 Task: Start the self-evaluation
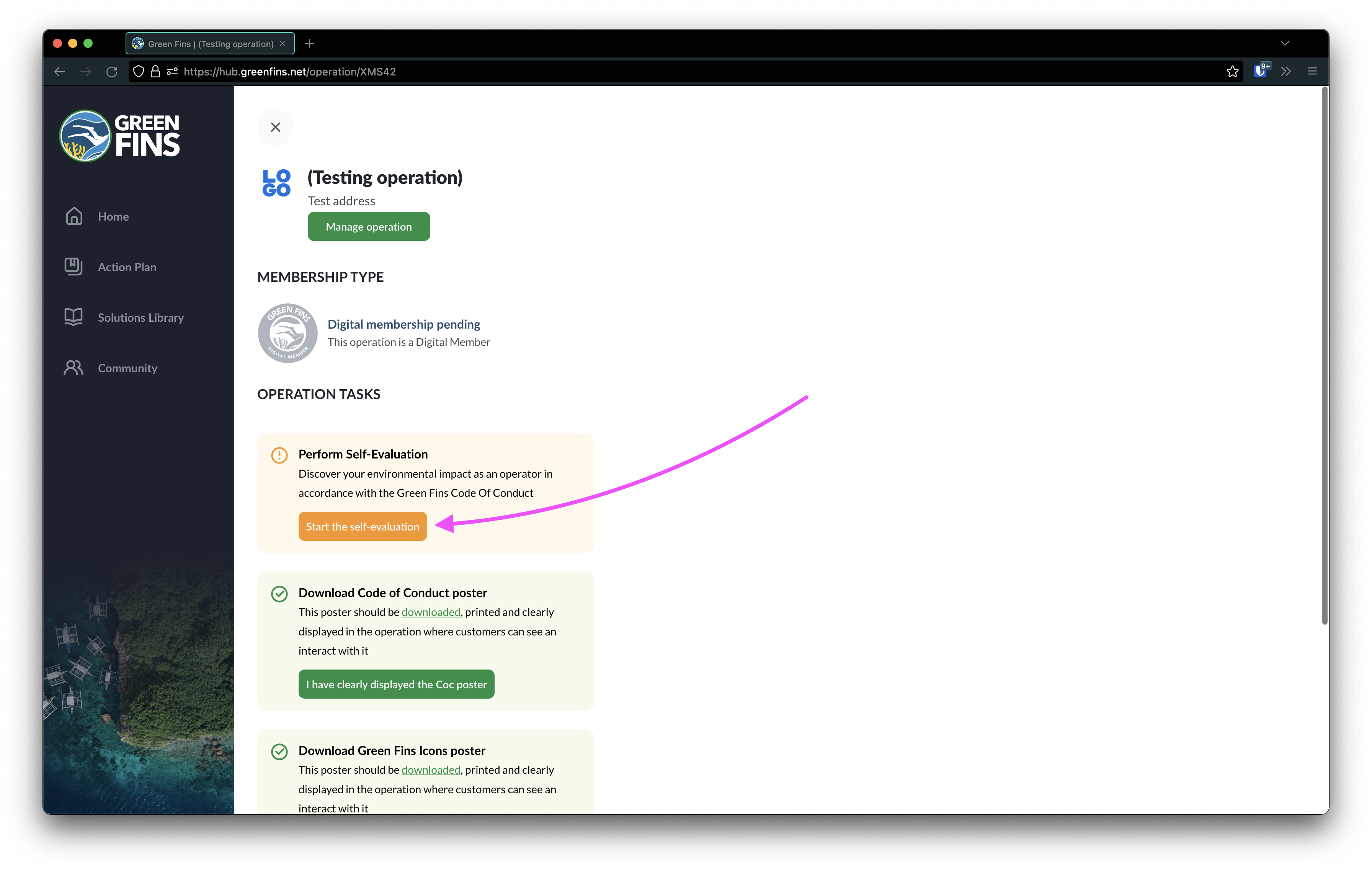pyautogui.click(x=363, y=526)
